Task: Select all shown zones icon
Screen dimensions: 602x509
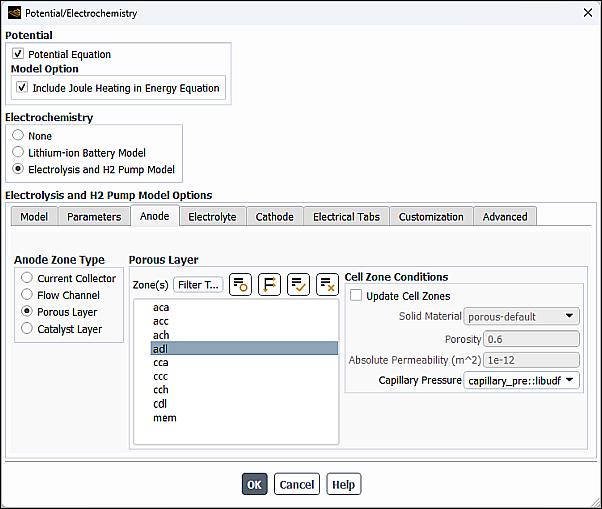Action: [298, 285]
